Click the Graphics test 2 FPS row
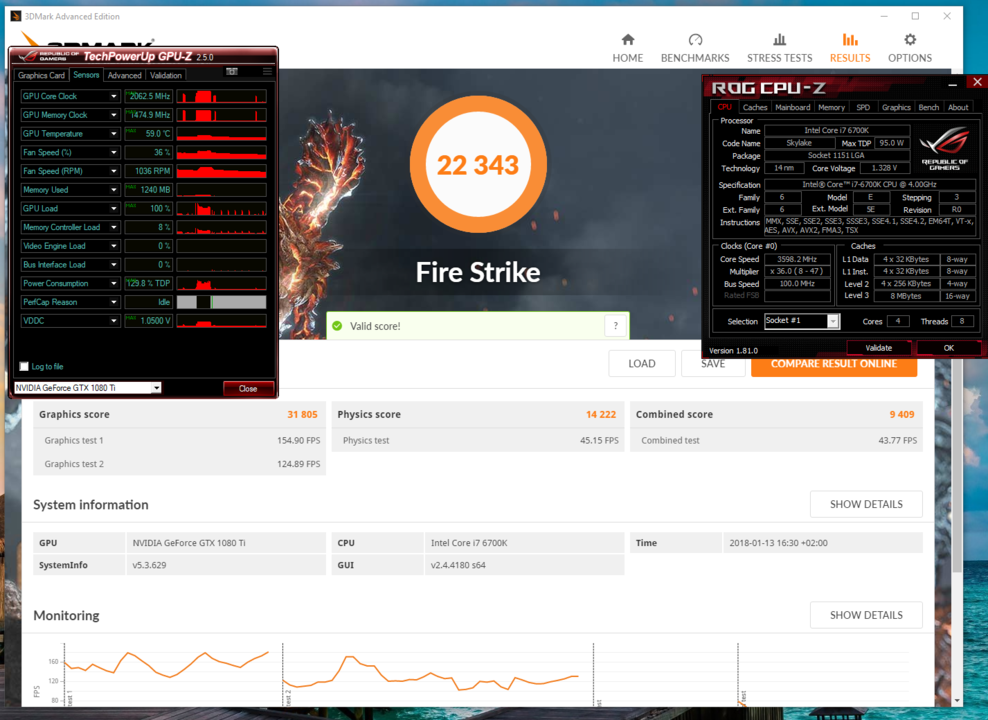The image size is (988, 720). click(x=180, y=464)
